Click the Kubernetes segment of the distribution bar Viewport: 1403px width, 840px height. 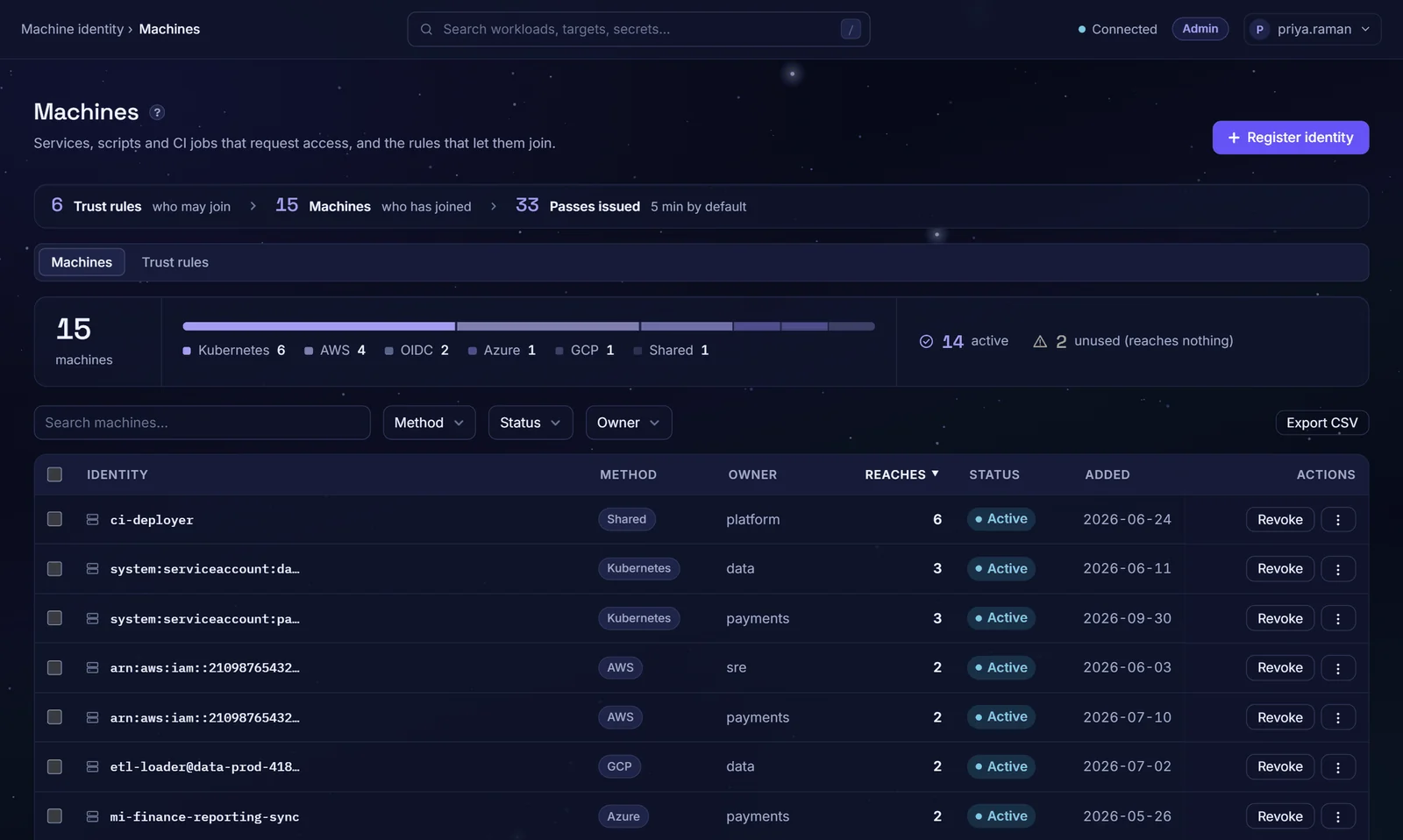(x=319, y=326)
